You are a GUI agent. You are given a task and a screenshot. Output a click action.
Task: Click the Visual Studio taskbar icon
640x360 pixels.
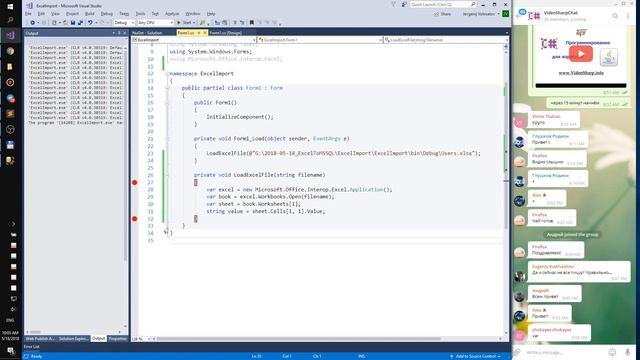[10, 36]
